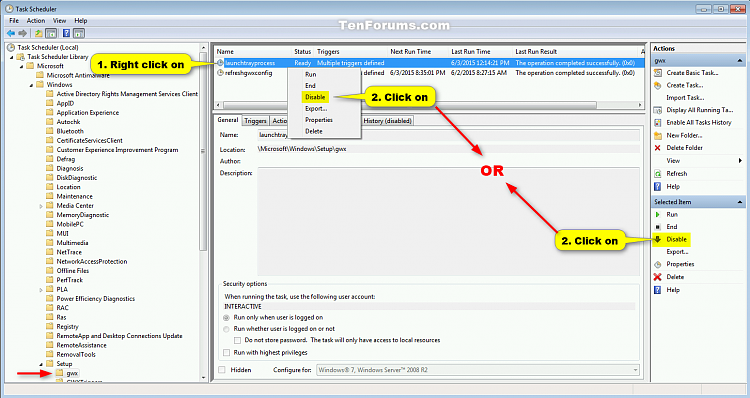The height and width of the screenshot is (398, 750).
Task: Click the Properties icon in Selected Item
Action: (x=658, y=264)
